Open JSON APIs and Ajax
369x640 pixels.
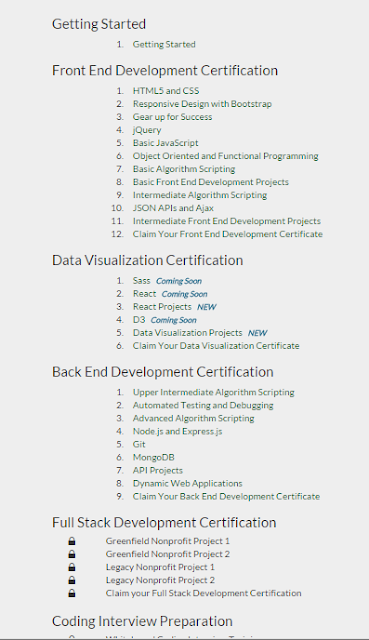pyautogui.click(x=173, y=208)
